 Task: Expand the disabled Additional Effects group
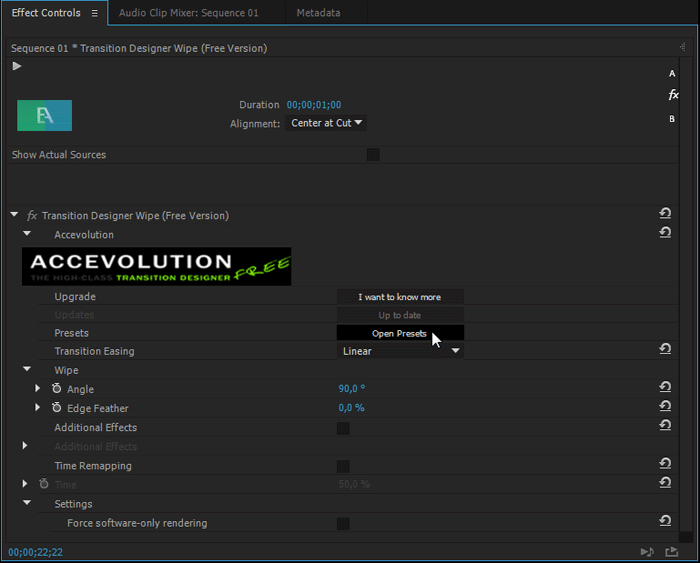pos(25,446)
